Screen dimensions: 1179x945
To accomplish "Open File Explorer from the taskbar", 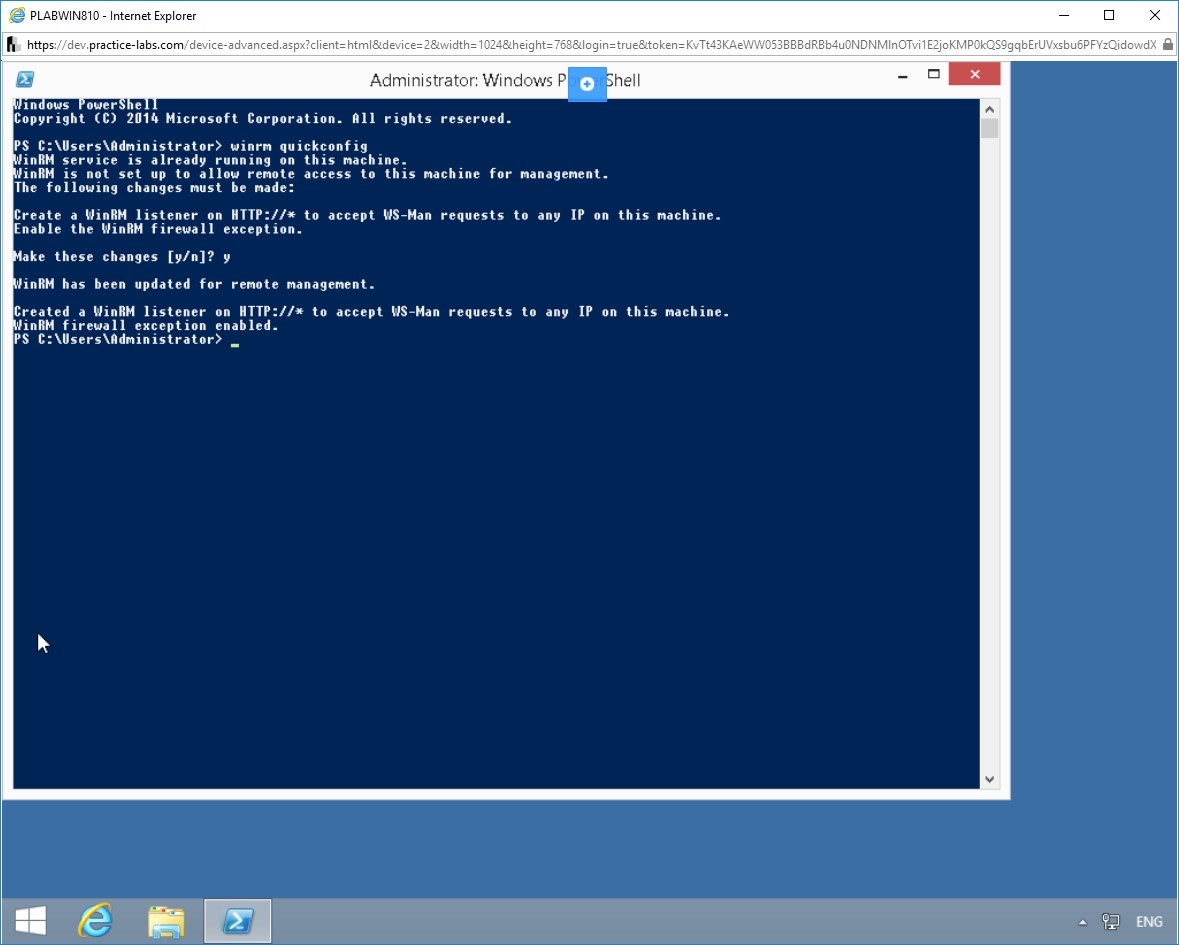I will click(x=166, y=922).
